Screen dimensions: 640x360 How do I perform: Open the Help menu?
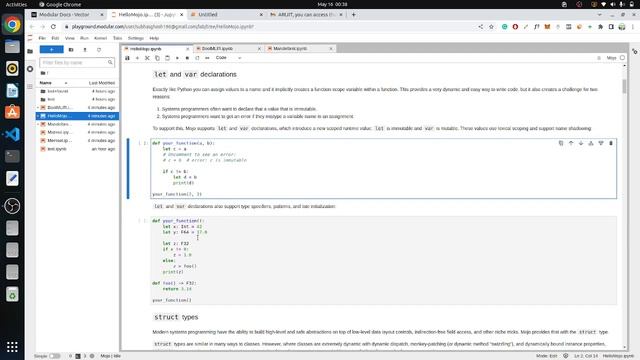154,38
